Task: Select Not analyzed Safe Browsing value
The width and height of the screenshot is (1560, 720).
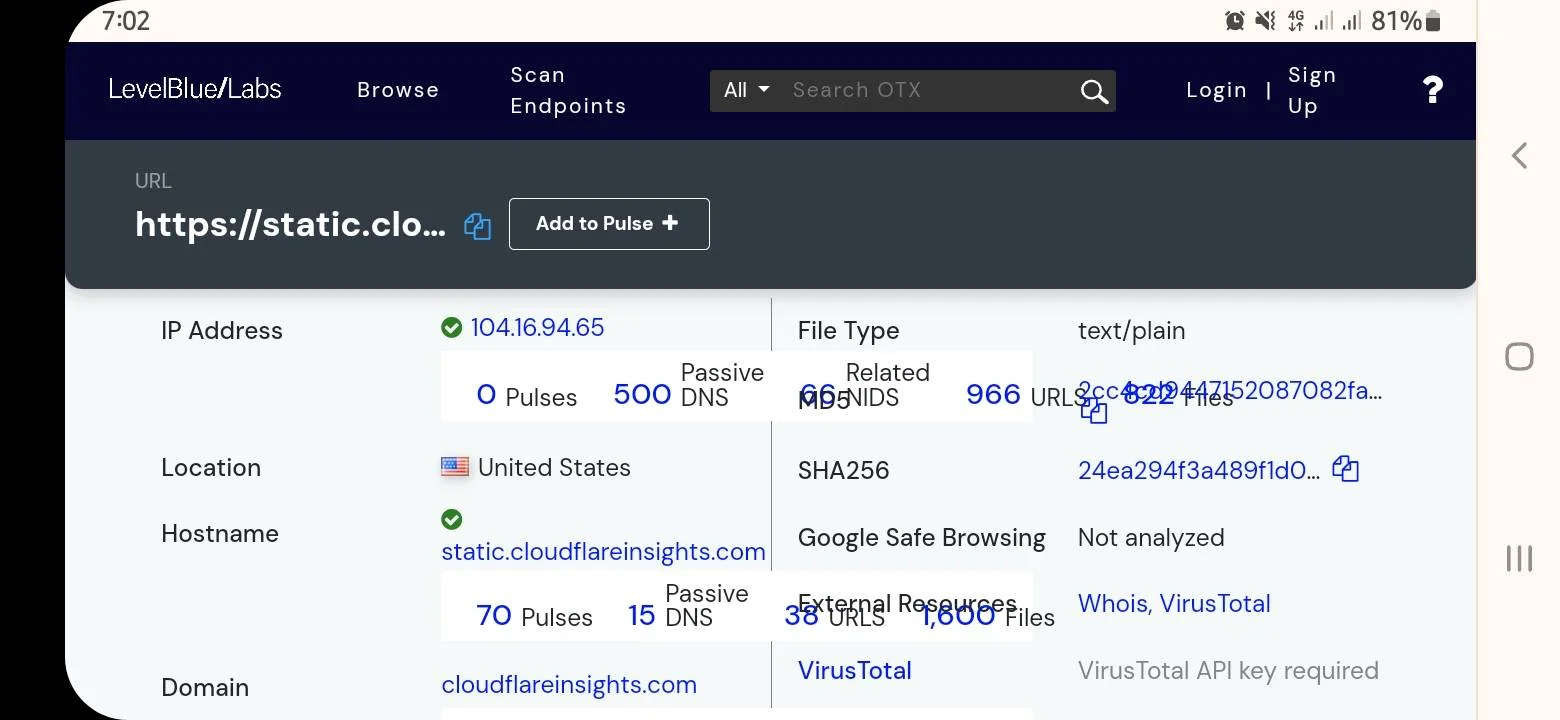Action: click(x=1151, y=537)
